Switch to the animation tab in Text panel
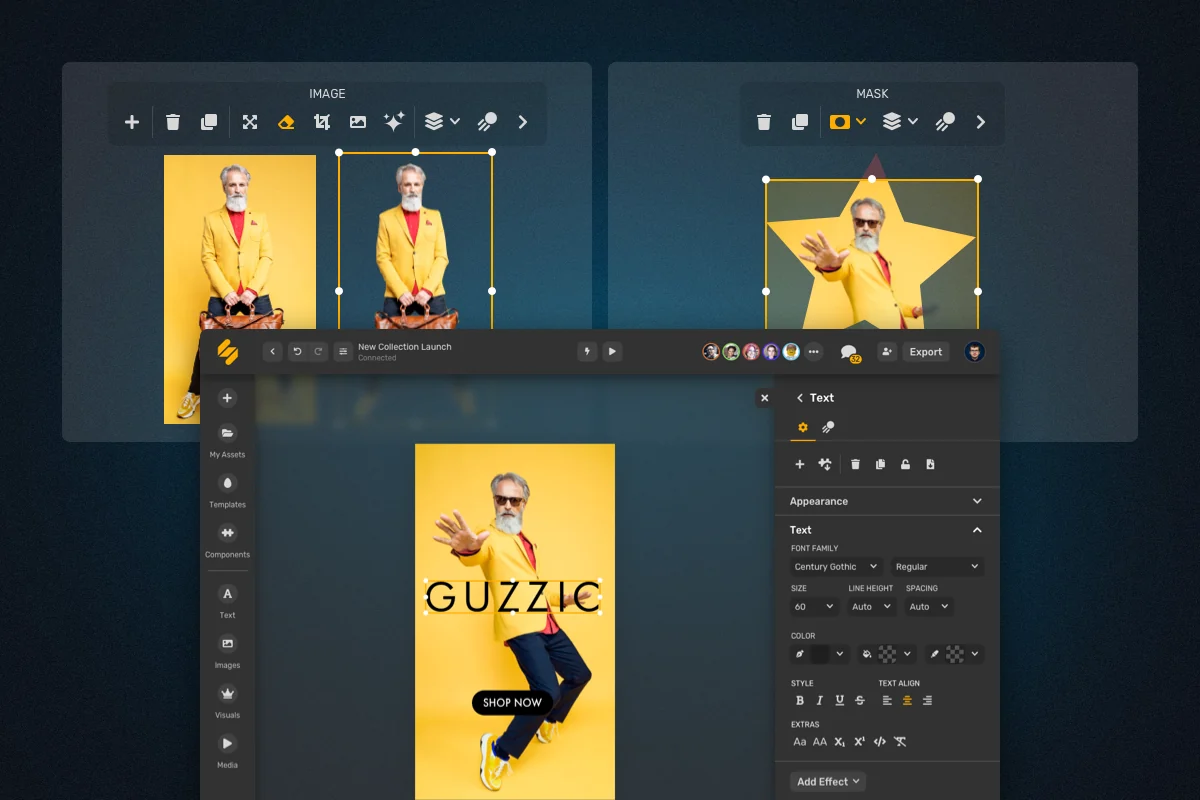1200x800 pixels. pyautogui.click(x=828, y=427)
